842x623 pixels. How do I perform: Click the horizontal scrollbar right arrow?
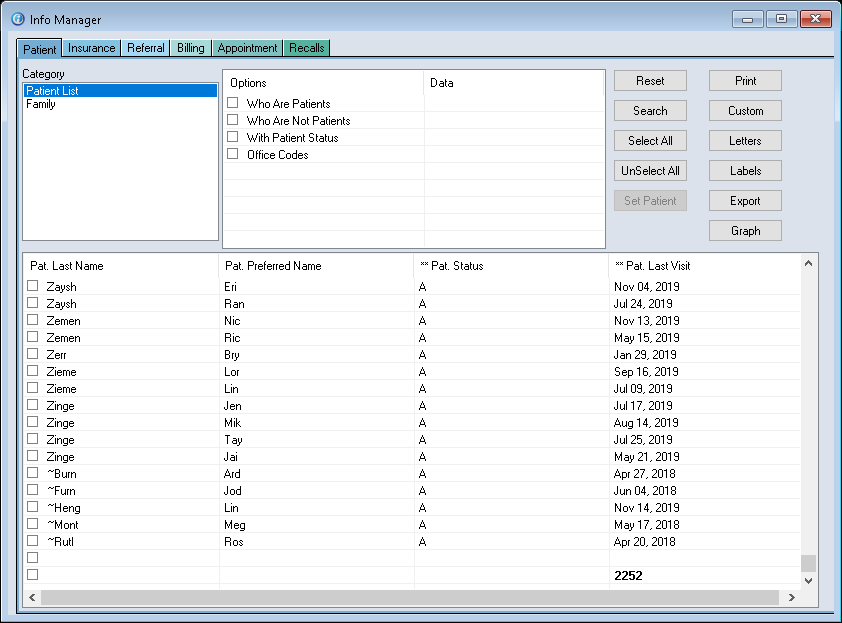point(792,597)
